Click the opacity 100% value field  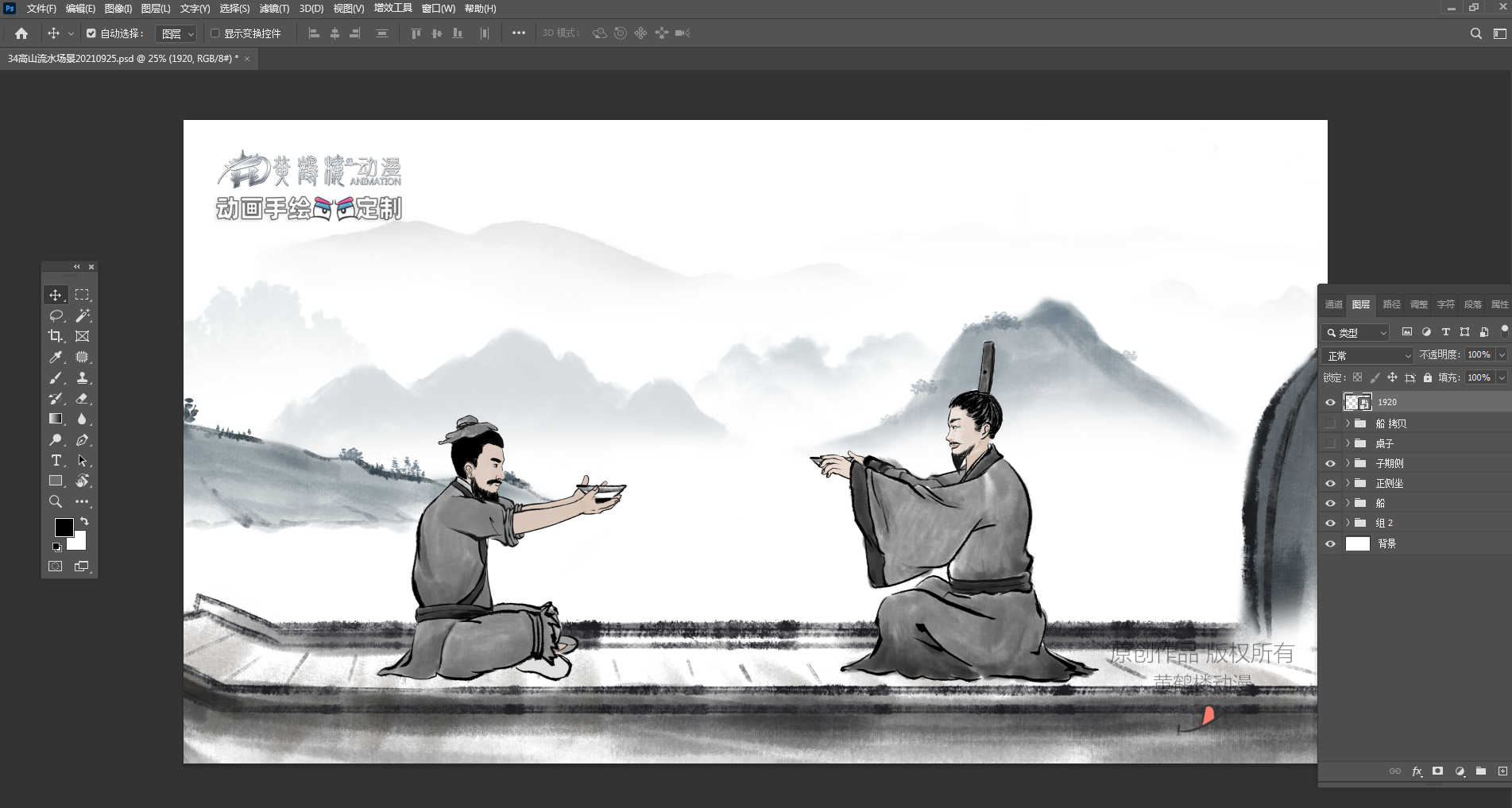point(1479,355)
